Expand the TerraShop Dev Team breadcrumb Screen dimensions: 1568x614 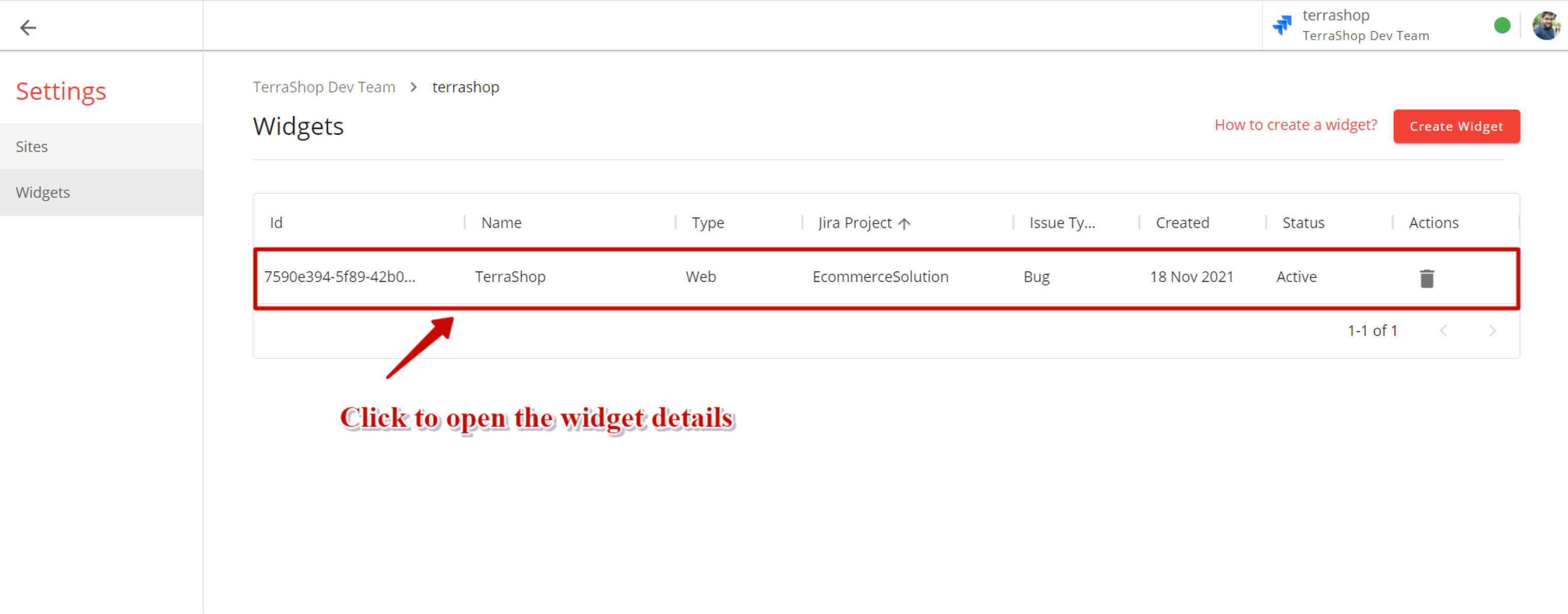[323, 87]
